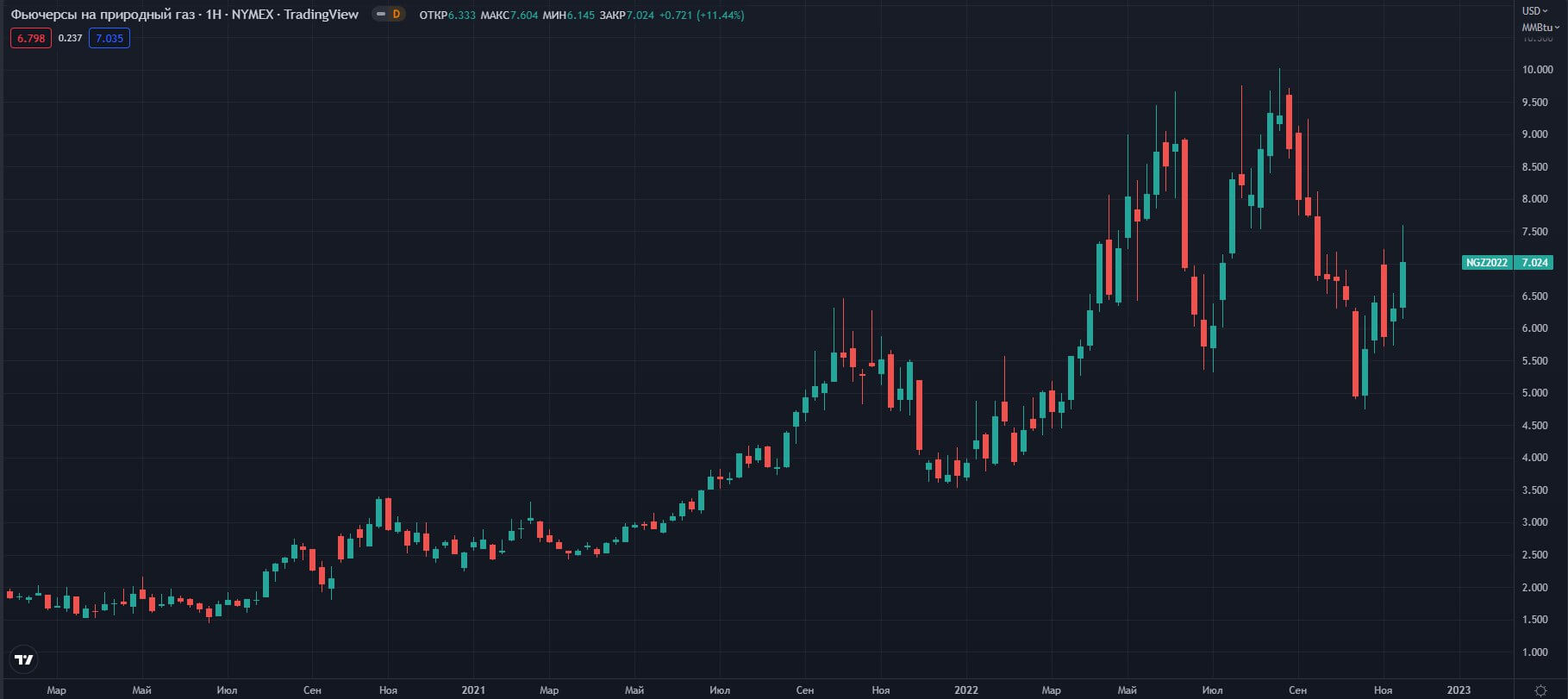Screen dimensions: 1568x699
Task: Open the chart settings gear icon
Action: (1540, 690)
